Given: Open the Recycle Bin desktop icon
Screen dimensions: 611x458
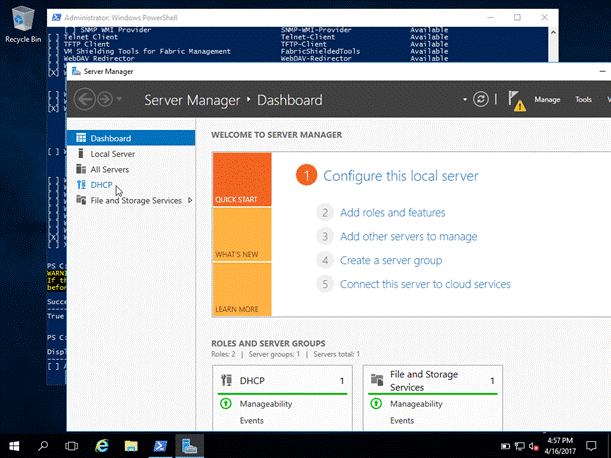Looking at the screenshot, I should [x=23, y=24].
